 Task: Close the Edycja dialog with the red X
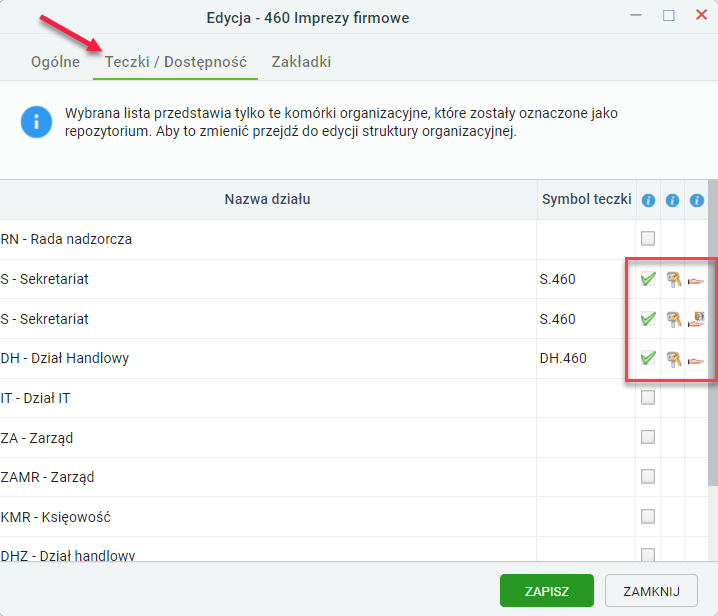coord(701,15)
